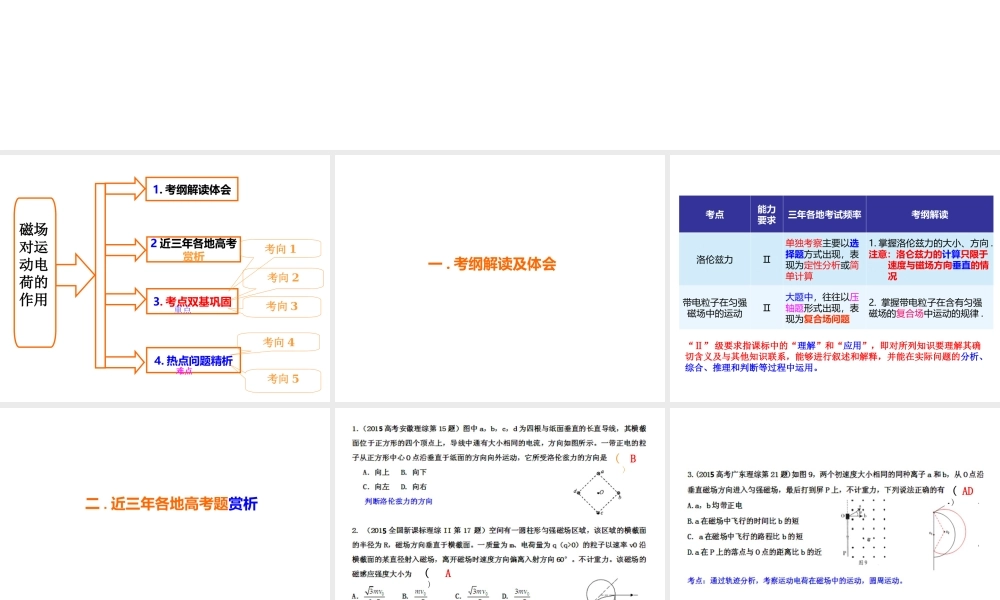Select the 考向 5 callout bubble
This screenshot has width=1000, height=600.
pyautogui.click(x=283, y=379)
